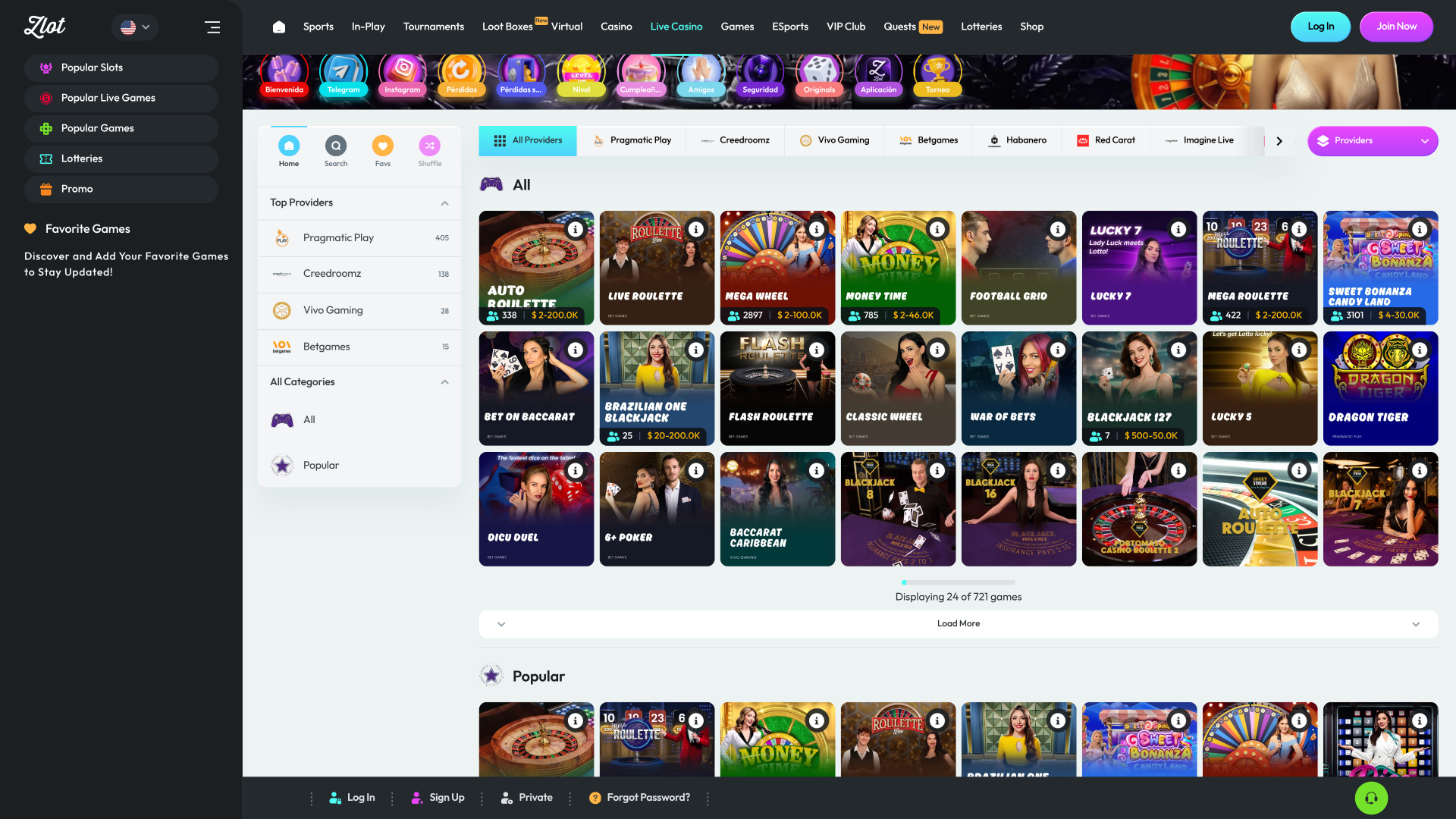Show info for Auto Roulette game

576,229
